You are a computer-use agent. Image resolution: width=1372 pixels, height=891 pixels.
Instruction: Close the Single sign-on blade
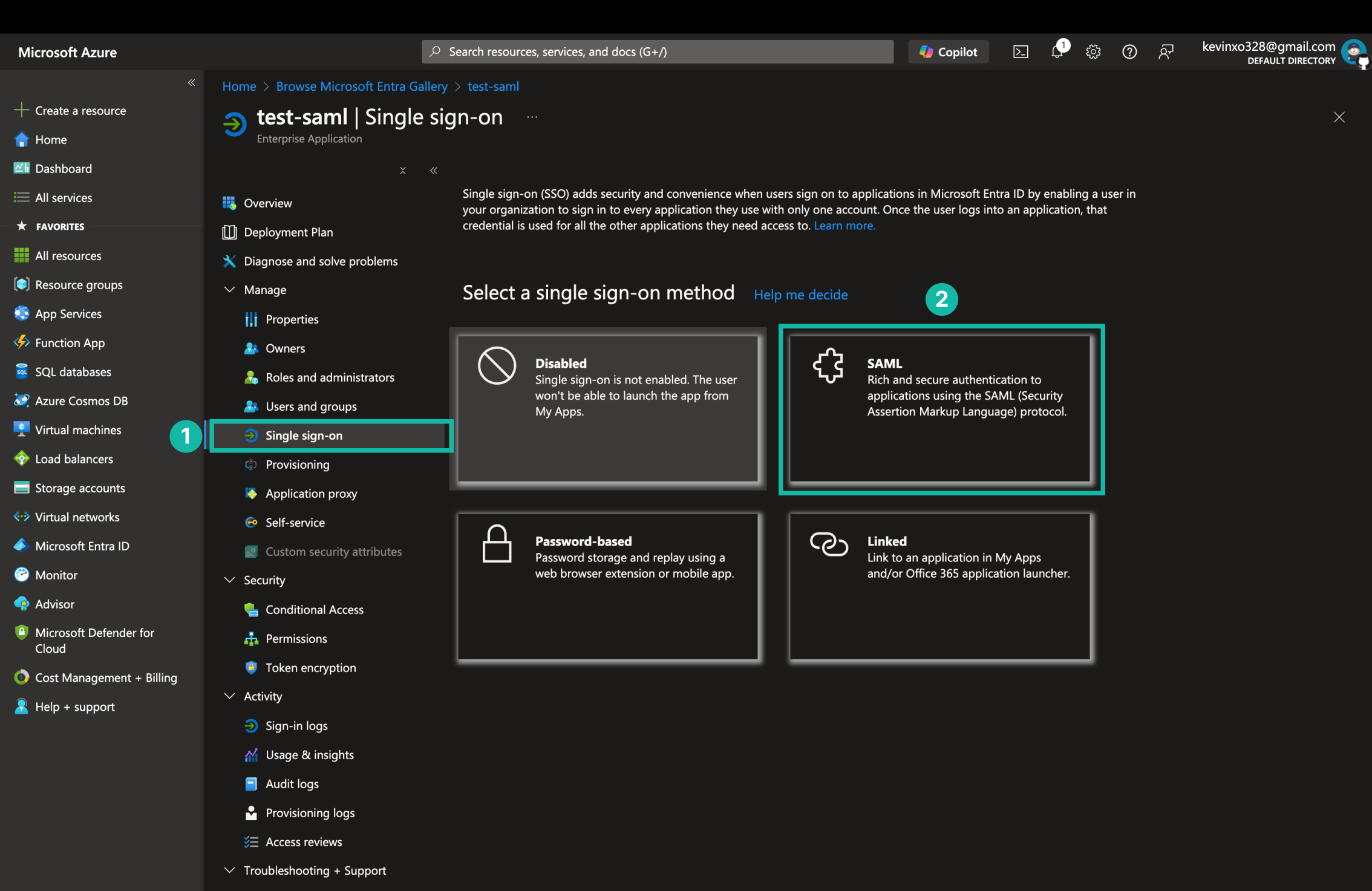point(1339,117)
